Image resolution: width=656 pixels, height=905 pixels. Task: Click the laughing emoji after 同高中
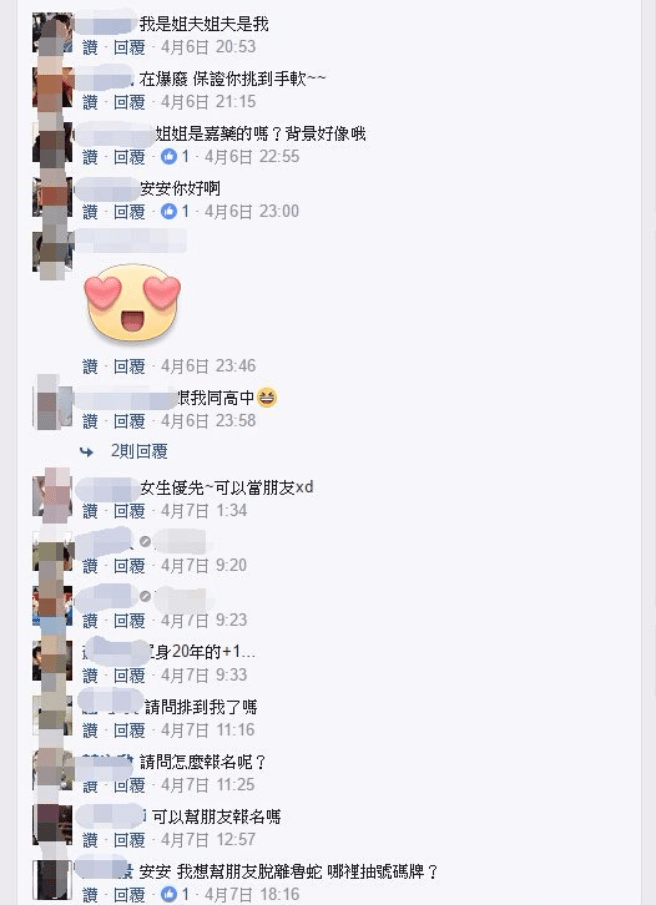267,397
